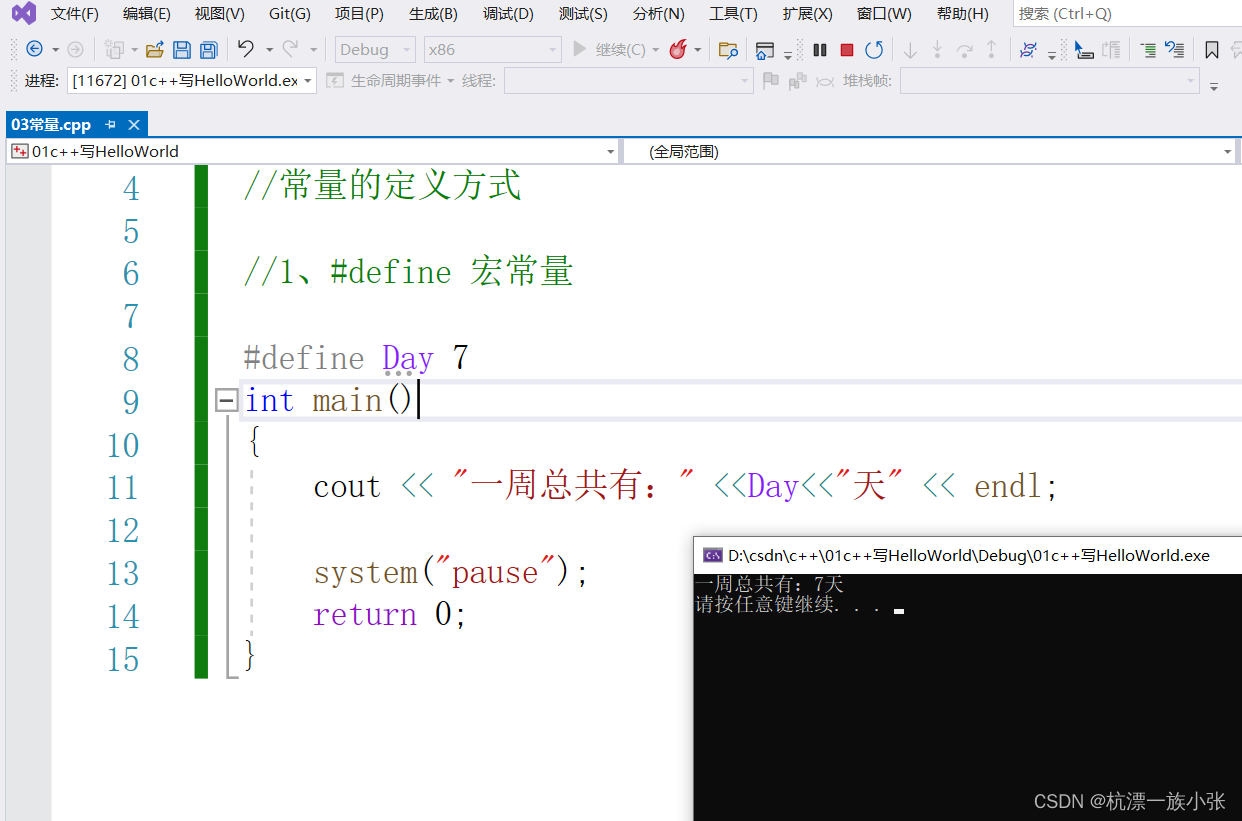Open the Debug configuration dropdown

click(375, 49)
